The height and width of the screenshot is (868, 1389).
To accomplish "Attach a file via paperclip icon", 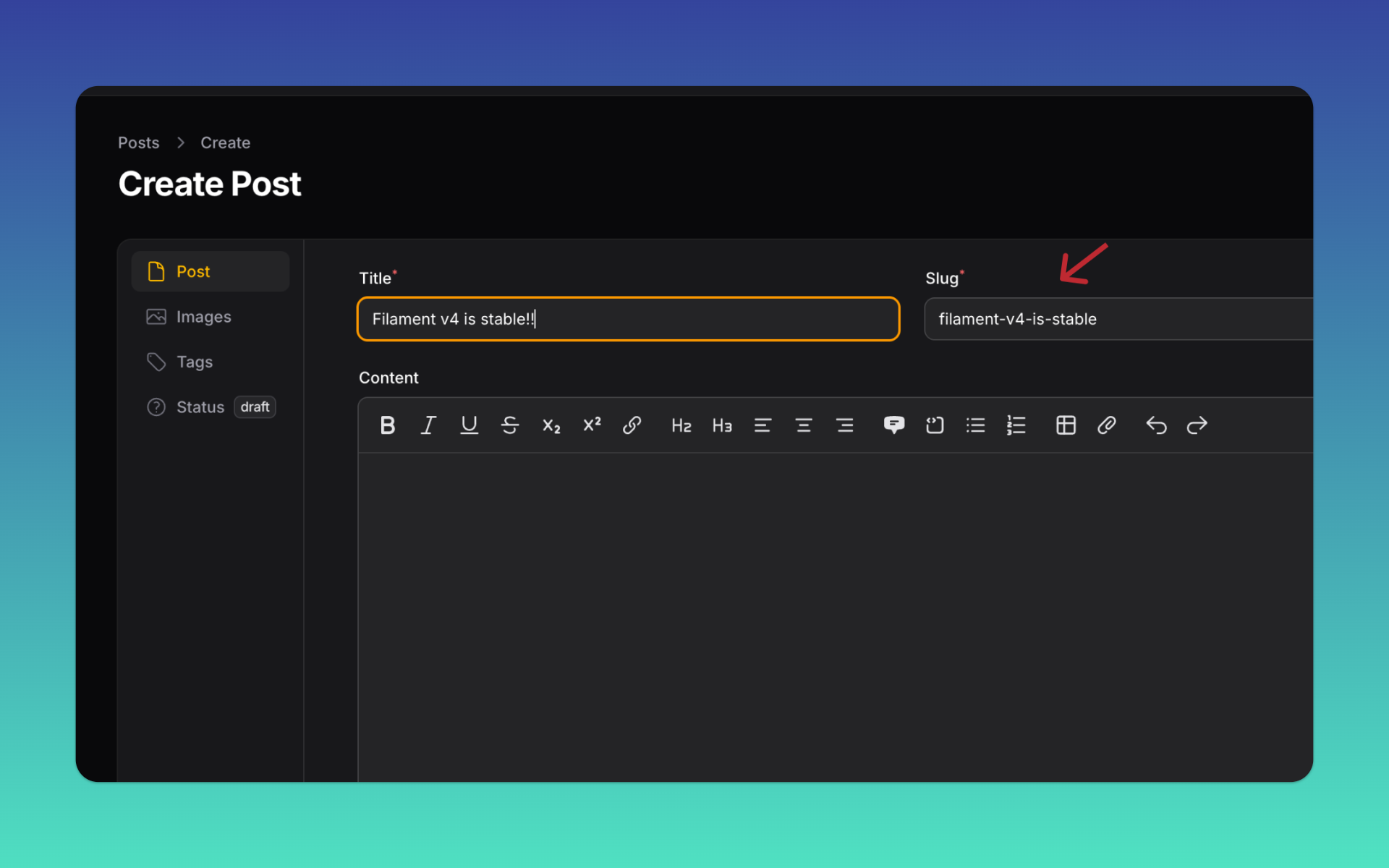I will (x=1106, y=425).
